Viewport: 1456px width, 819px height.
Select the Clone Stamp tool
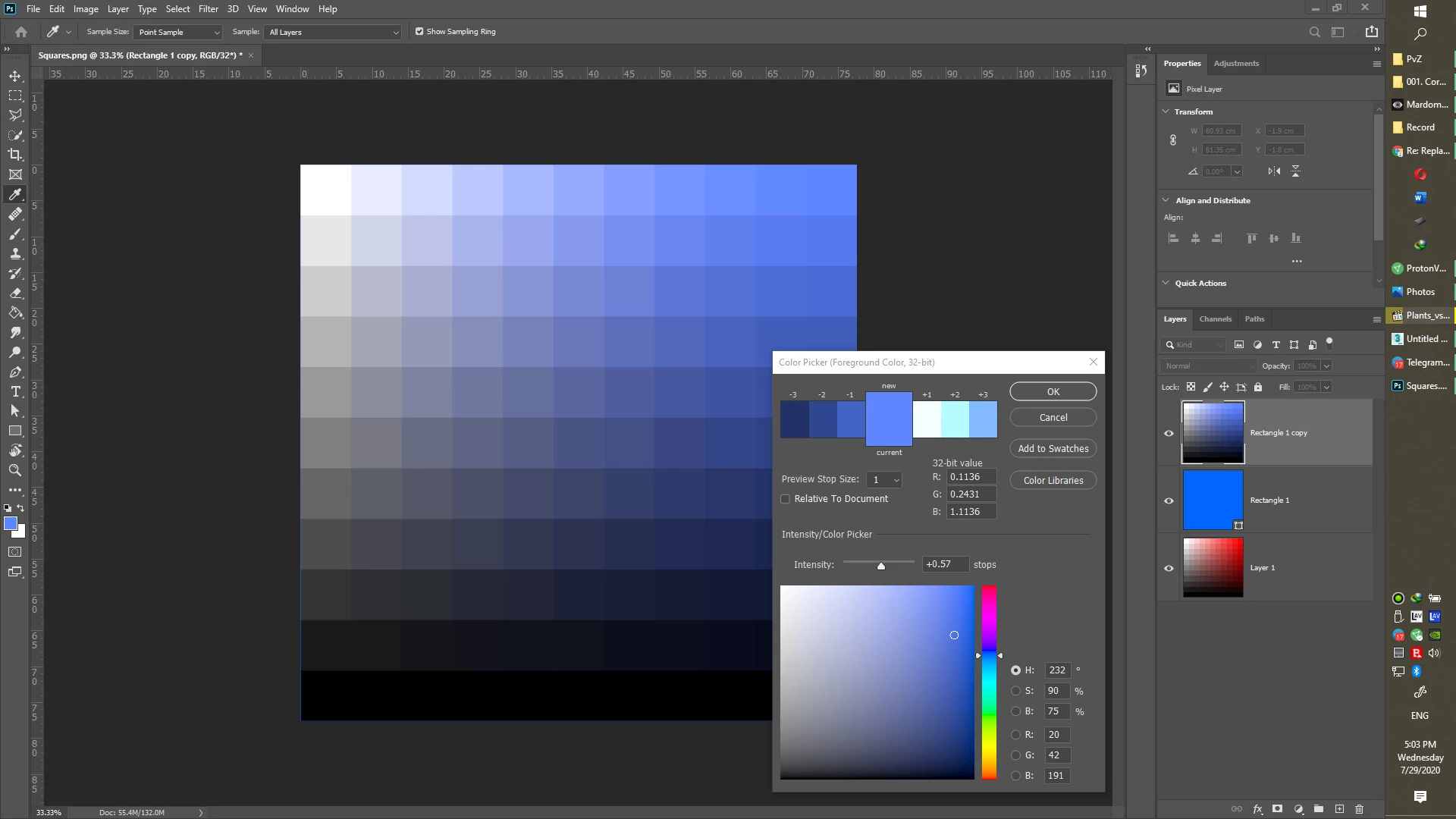pos(15,254)
